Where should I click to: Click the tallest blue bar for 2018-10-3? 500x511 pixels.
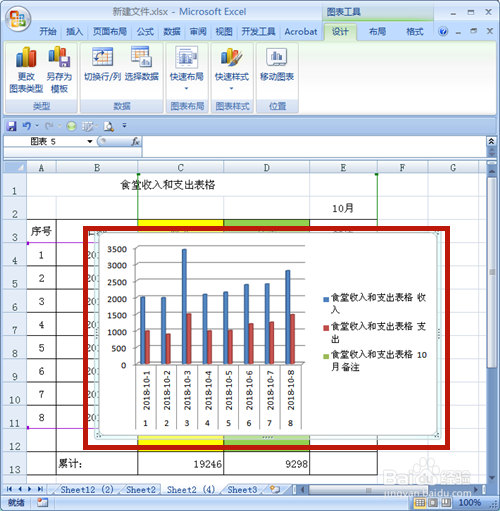pyautogui.click(x=184, y=306)
